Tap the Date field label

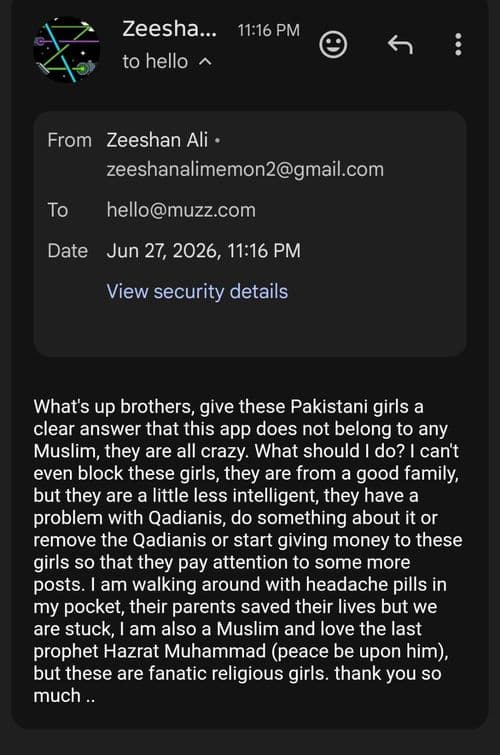pos(67,251)
